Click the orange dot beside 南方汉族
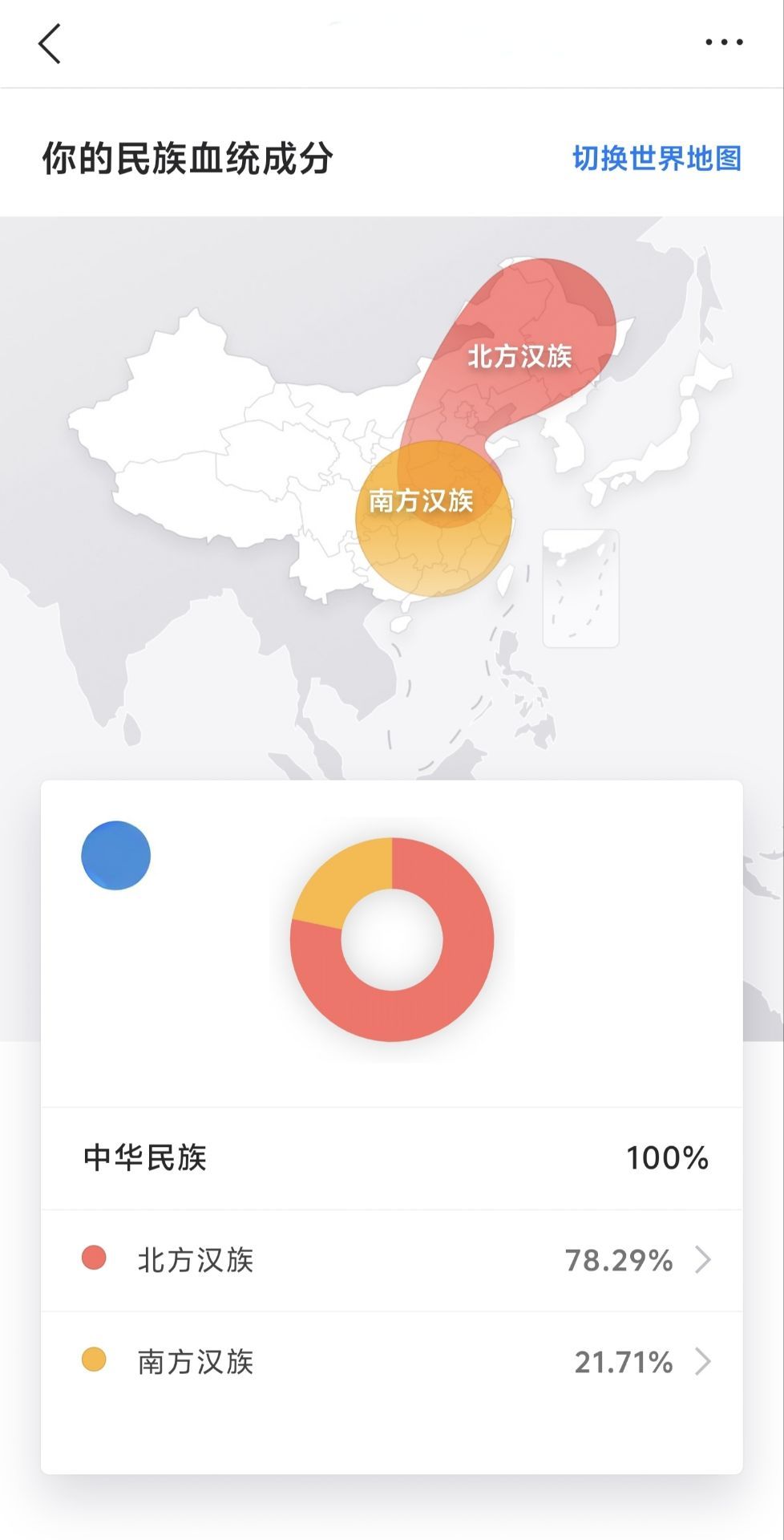784x1540 pixels. [x=94, y=1360]
